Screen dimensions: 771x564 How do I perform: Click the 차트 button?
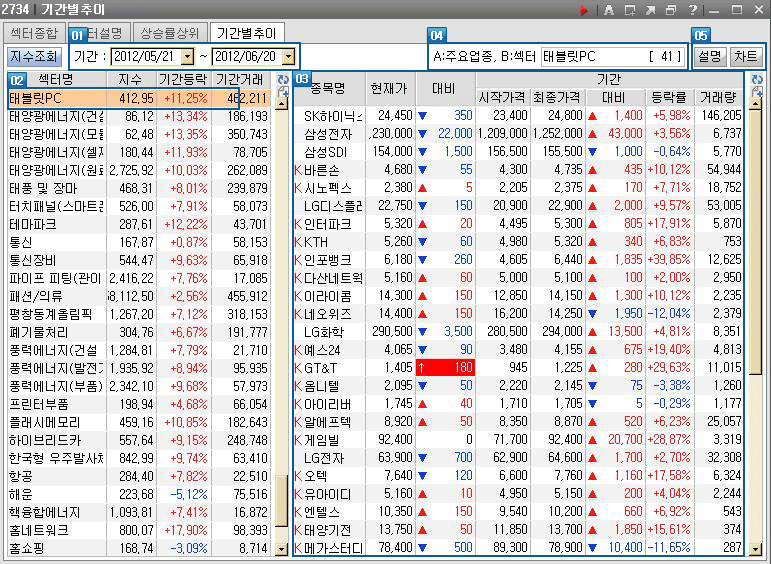(745, 57)
